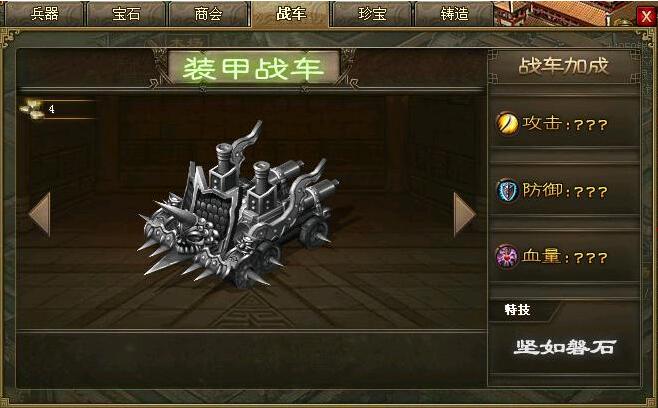The height and width of the screenshot is (408, 658).
Task: Click the 特技 skill label
Action: [x=517, y=310]
